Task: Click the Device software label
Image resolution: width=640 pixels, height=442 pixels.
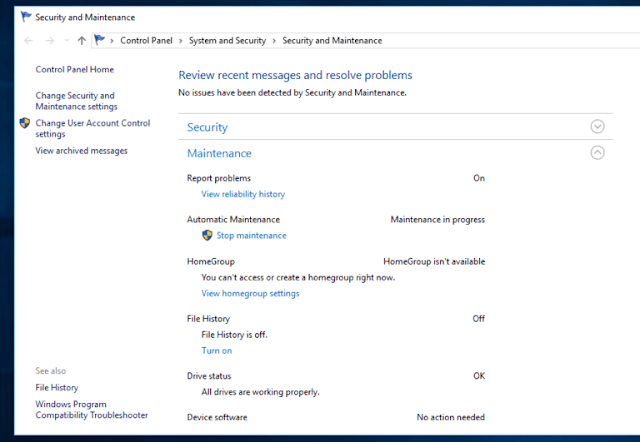Action: [x=217, y=417]
